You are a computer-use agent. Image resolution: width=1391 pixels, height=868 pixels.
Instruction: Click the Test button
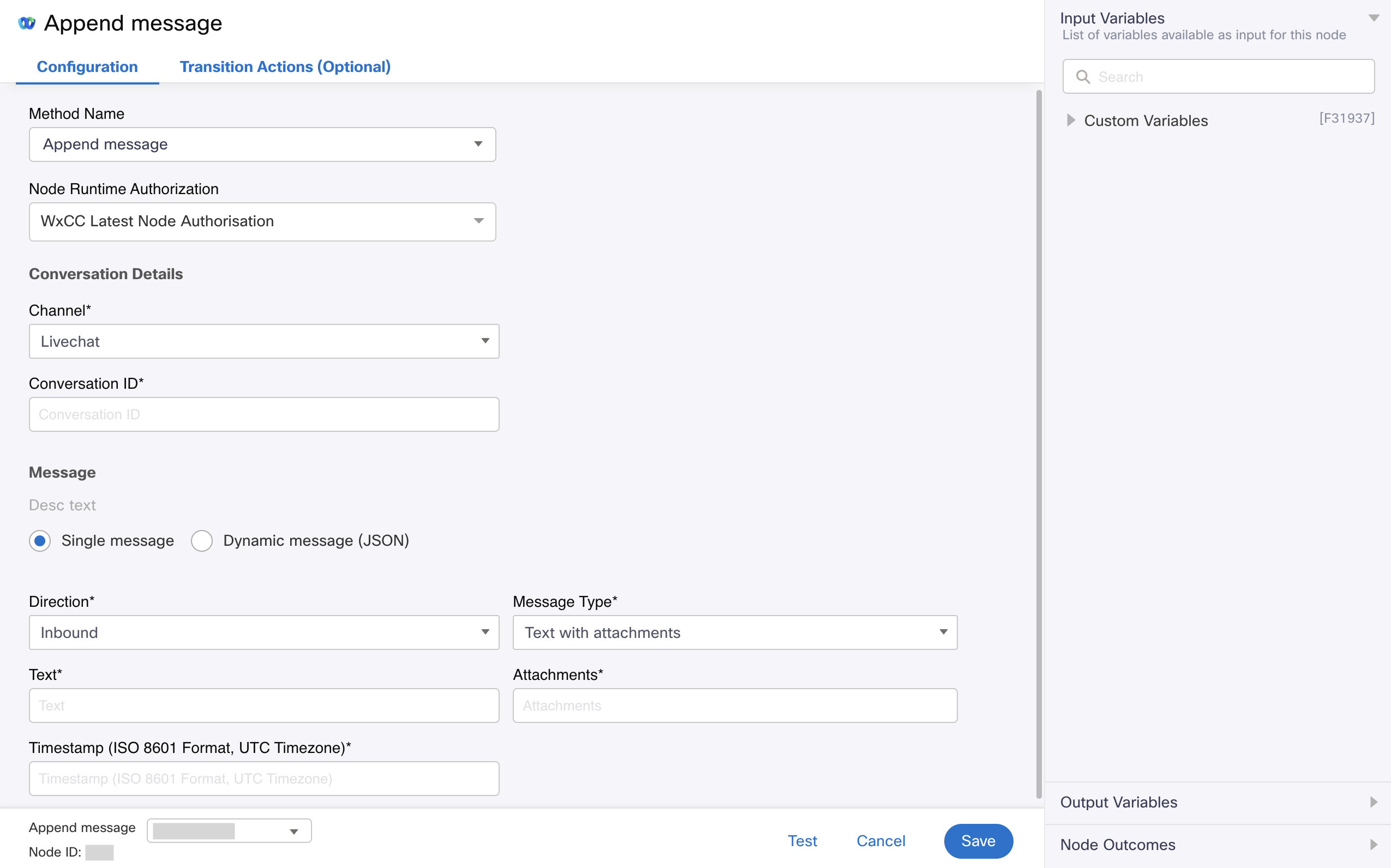click(803, 840)
